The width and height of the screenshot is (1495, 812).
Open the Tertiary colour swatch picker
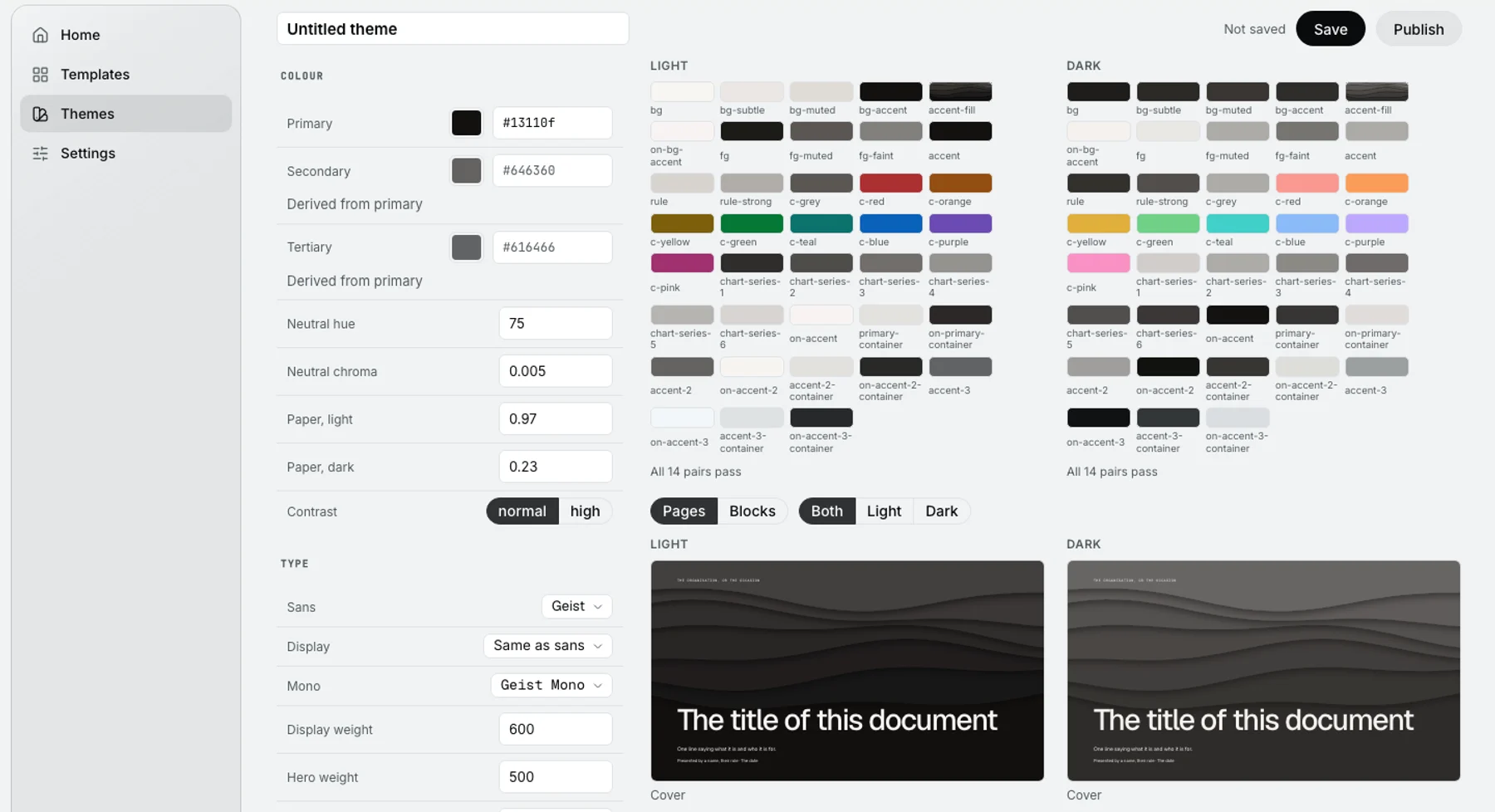[x=466, y=247]
